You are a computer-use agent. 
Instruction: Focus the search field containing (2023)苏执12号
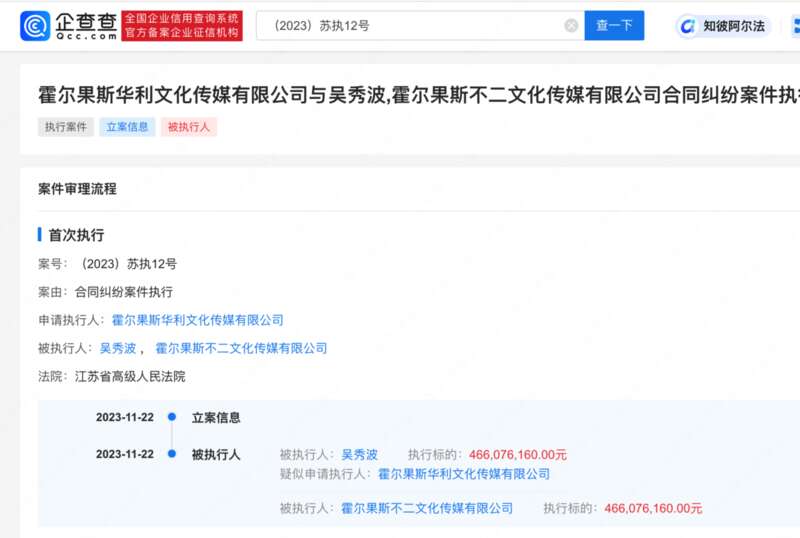[420, 26]
